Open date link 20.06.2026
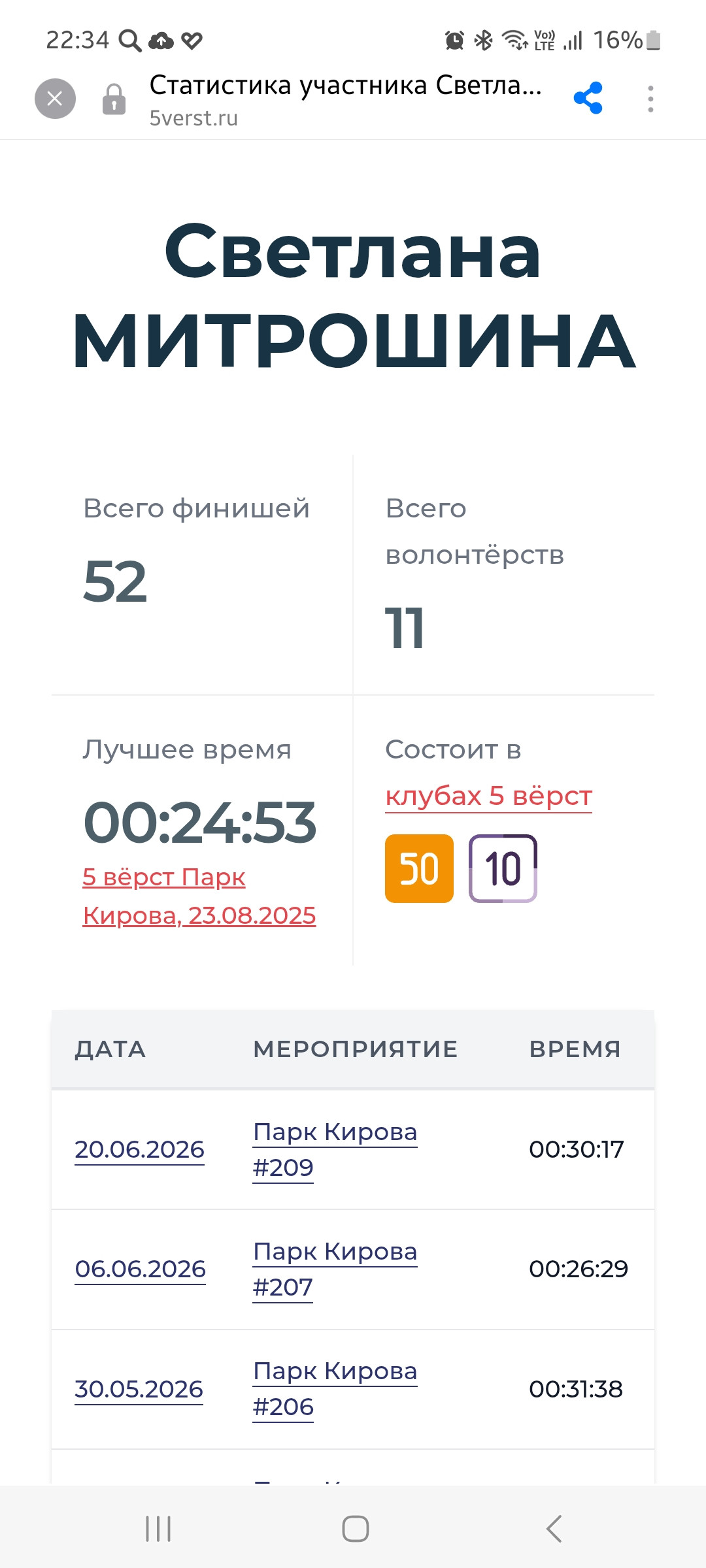Screen dimensions: 706x1568 click(139, 1149)
